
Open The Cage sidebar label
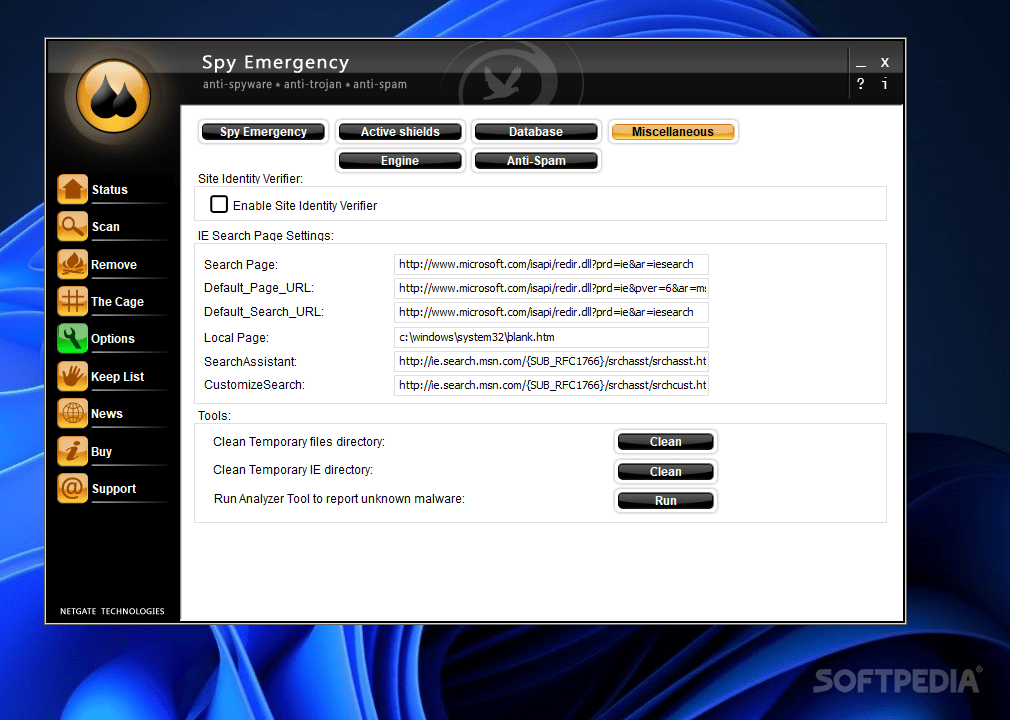(117, 301)
